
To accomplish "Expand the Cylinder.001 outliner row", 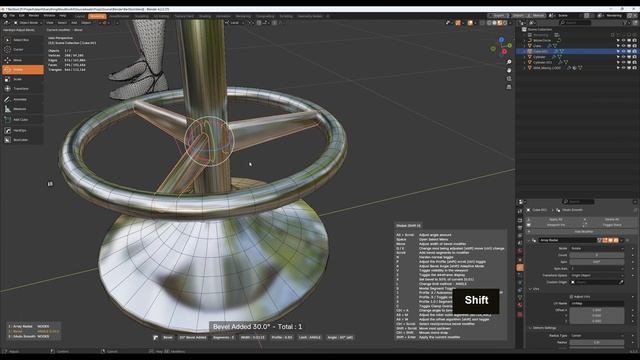I will (x=524, y=62).
